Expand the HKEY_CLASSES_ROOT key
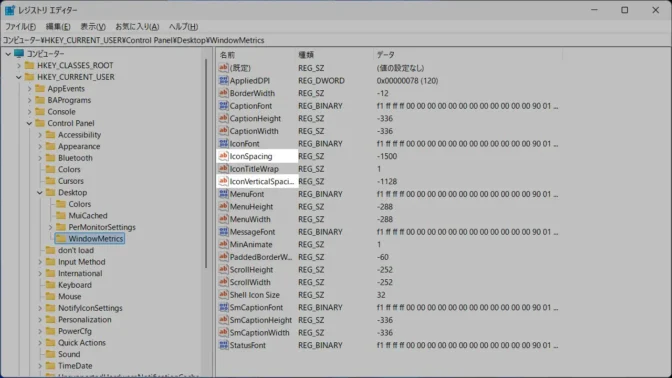This screenshot has width=672, height=378. (x=19, y=66)
